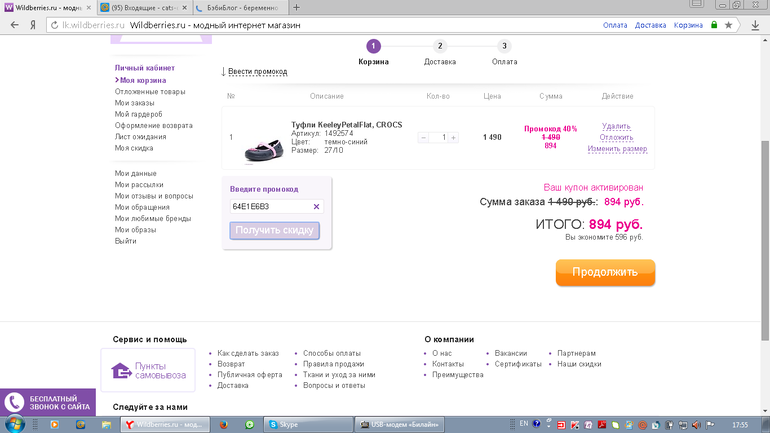Expand the Ввести промокод section
This screenshot has width=770, height=433.
[255, 72]
